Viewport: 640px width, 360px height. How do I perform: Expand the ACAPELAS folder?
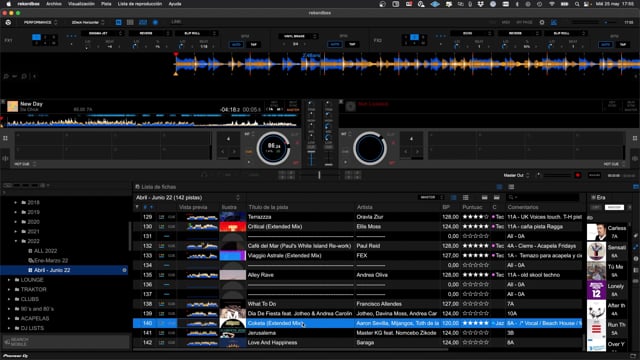click(x=9, y=318)
